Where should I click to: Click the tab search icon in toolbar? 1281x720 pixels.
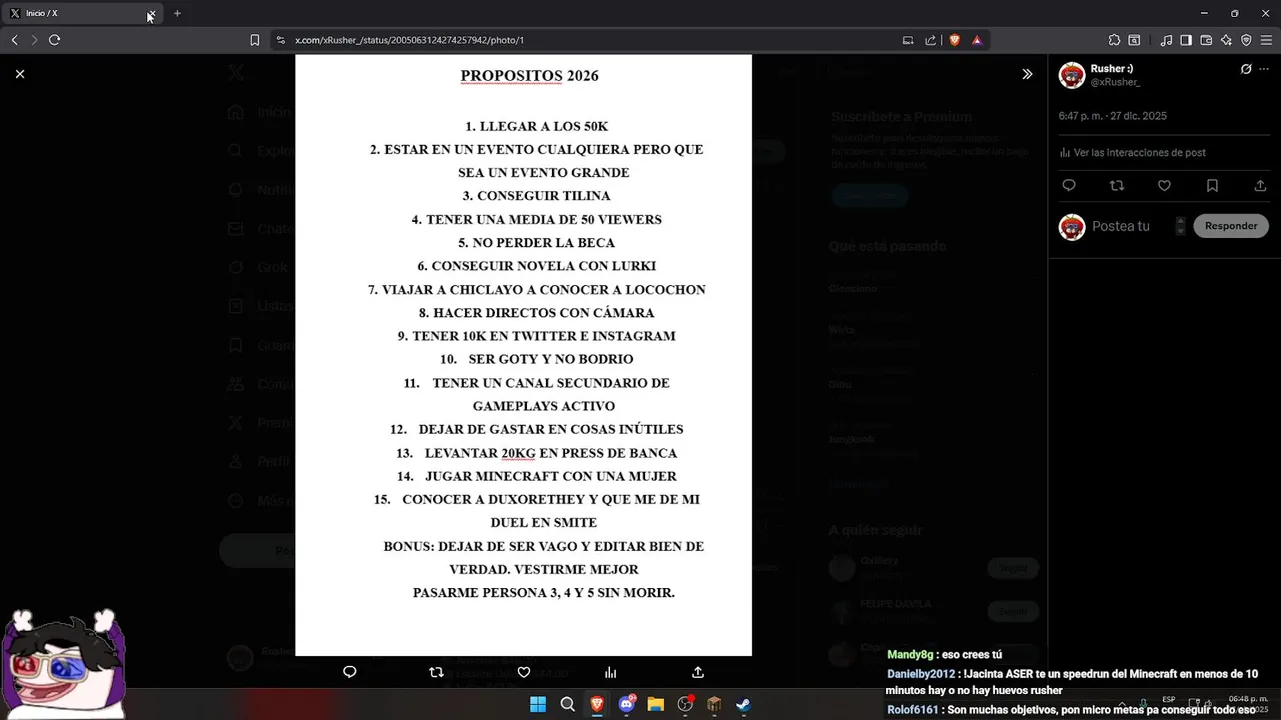click(1134, 40)
